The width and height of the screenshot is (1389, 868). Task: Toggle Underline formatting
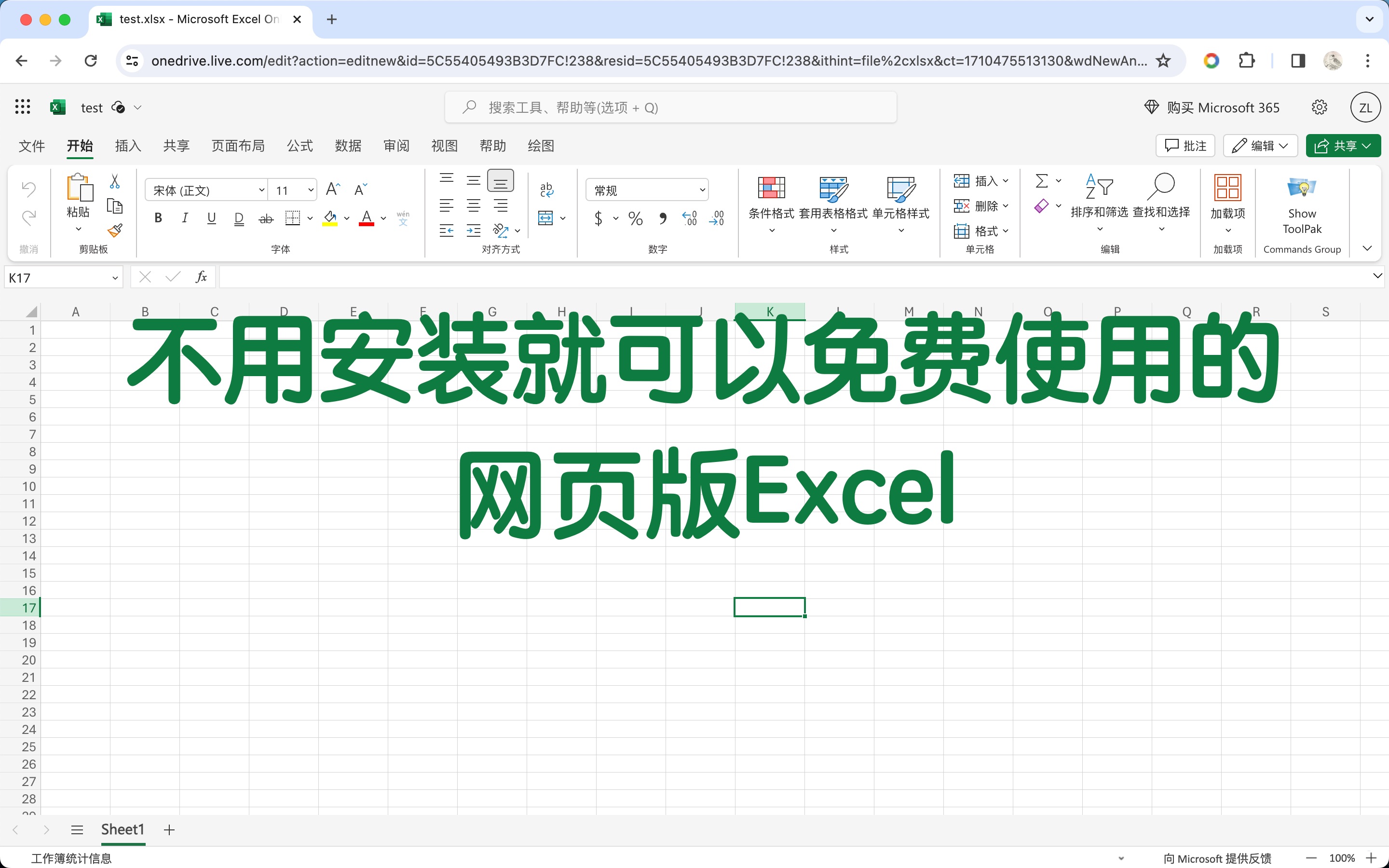click(x=212, y=217)
